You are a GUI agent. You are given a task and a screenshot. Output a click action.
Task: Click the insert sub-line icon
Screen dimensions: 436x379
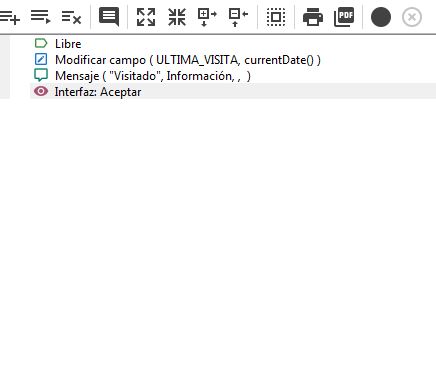click(x=40, y=17)
